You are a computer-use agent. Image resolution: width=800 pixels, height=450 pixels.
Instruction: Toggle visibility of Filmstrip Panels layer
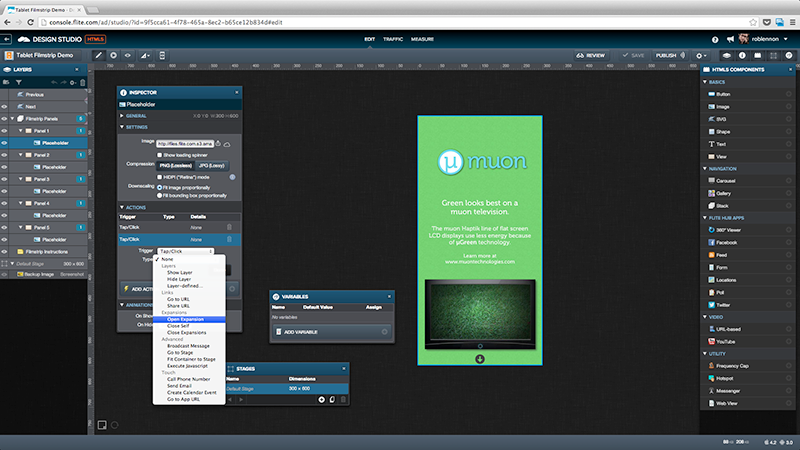tap(6, 118)
